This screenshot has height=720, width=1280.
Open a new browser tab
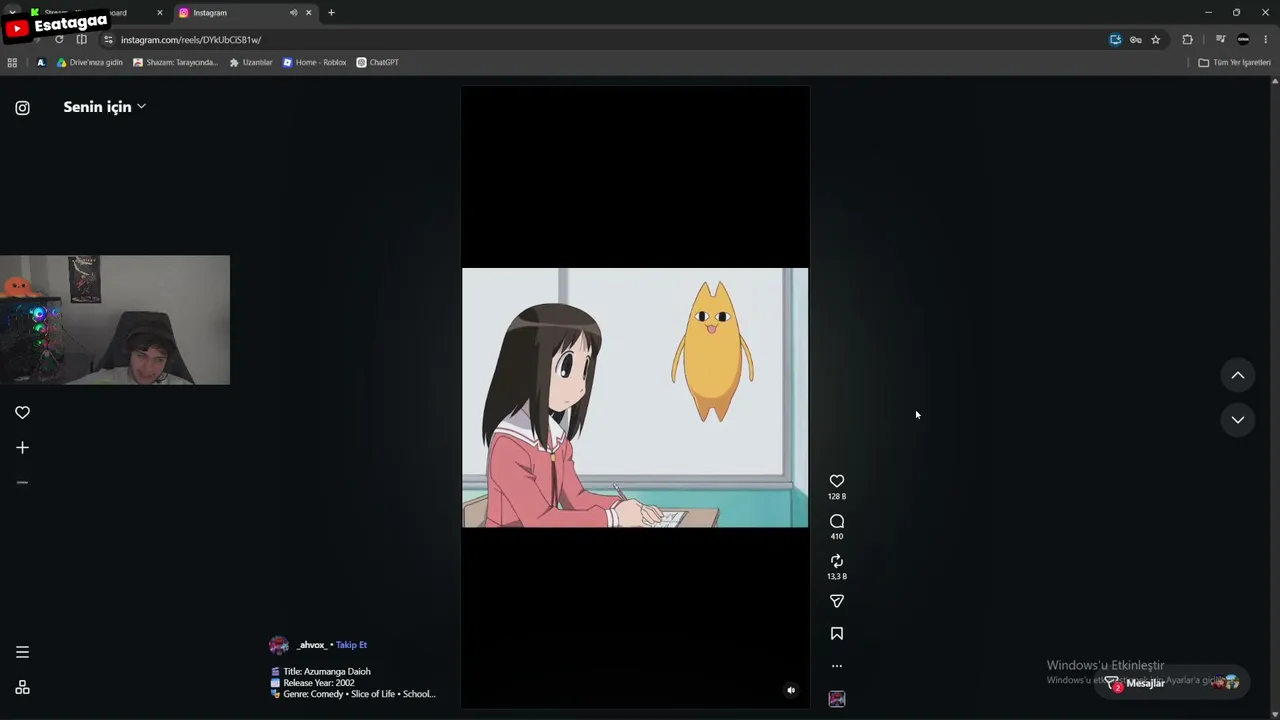point(331,13)
